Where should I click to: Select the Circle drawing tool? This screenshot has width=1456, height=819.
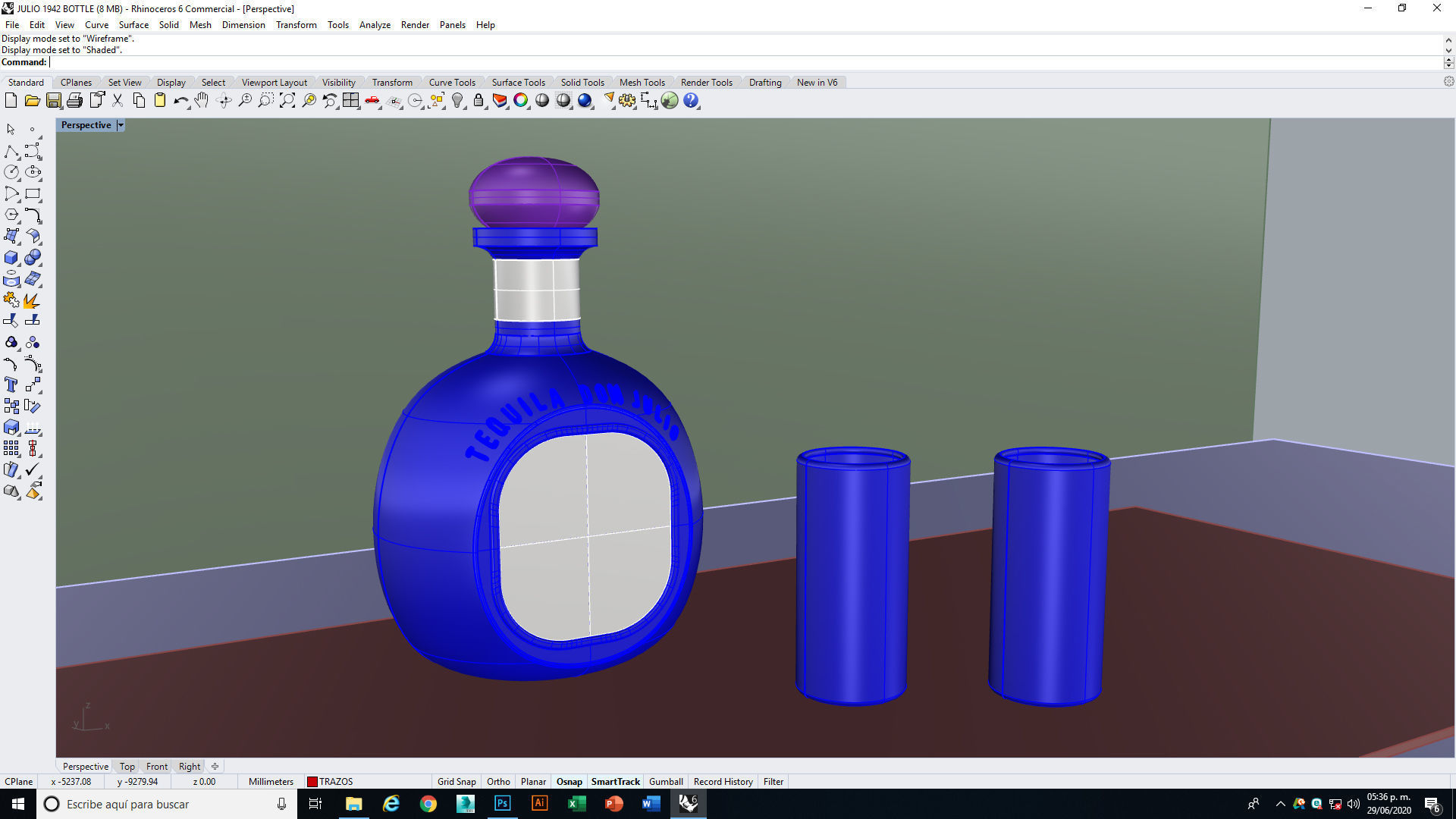(11, 173)
